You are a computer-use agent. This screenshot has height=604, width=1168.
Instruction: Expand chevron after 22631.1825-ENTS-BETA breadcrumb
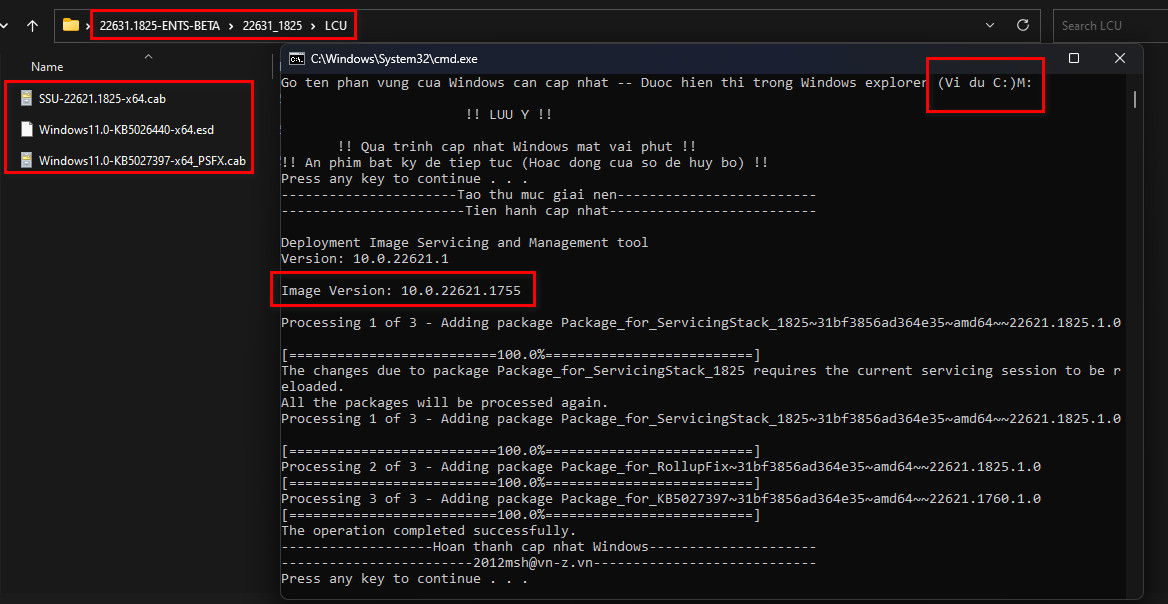pyautogui.click(x=231, y=26)
